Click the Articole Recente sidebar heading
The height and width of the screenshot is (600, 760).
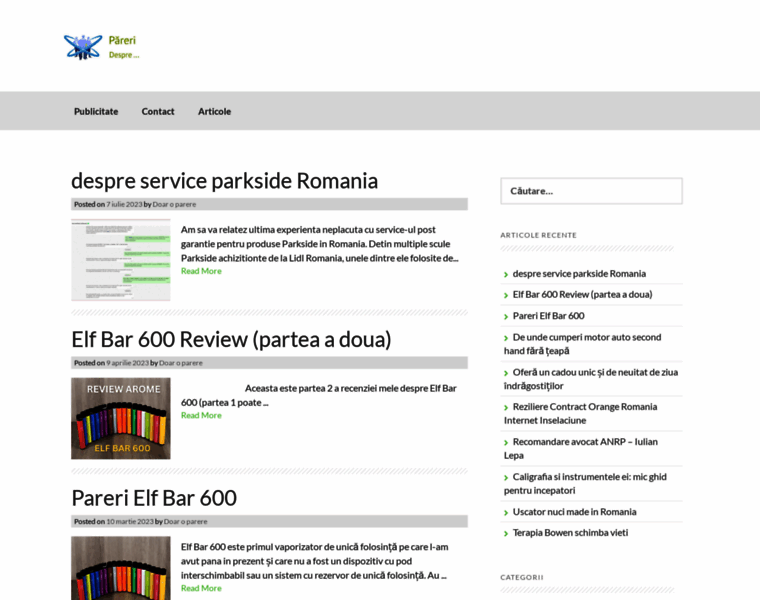[x=538, y=235]
